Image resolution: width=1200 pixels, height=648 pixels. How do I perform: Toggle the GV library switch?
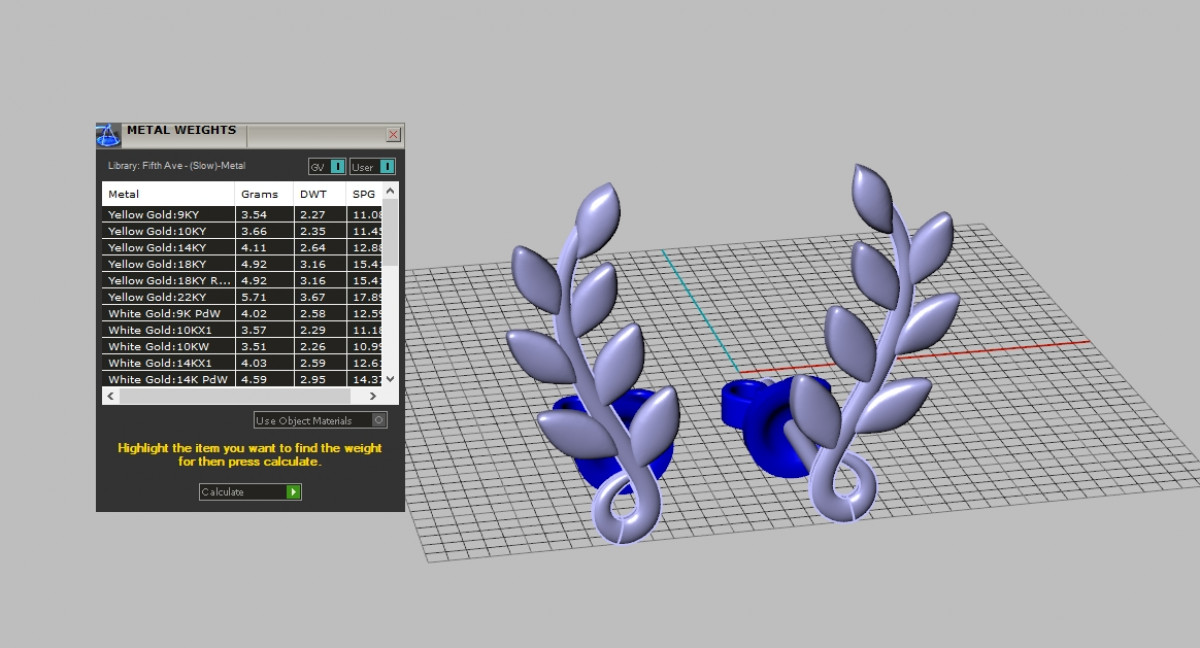[337, 167]
